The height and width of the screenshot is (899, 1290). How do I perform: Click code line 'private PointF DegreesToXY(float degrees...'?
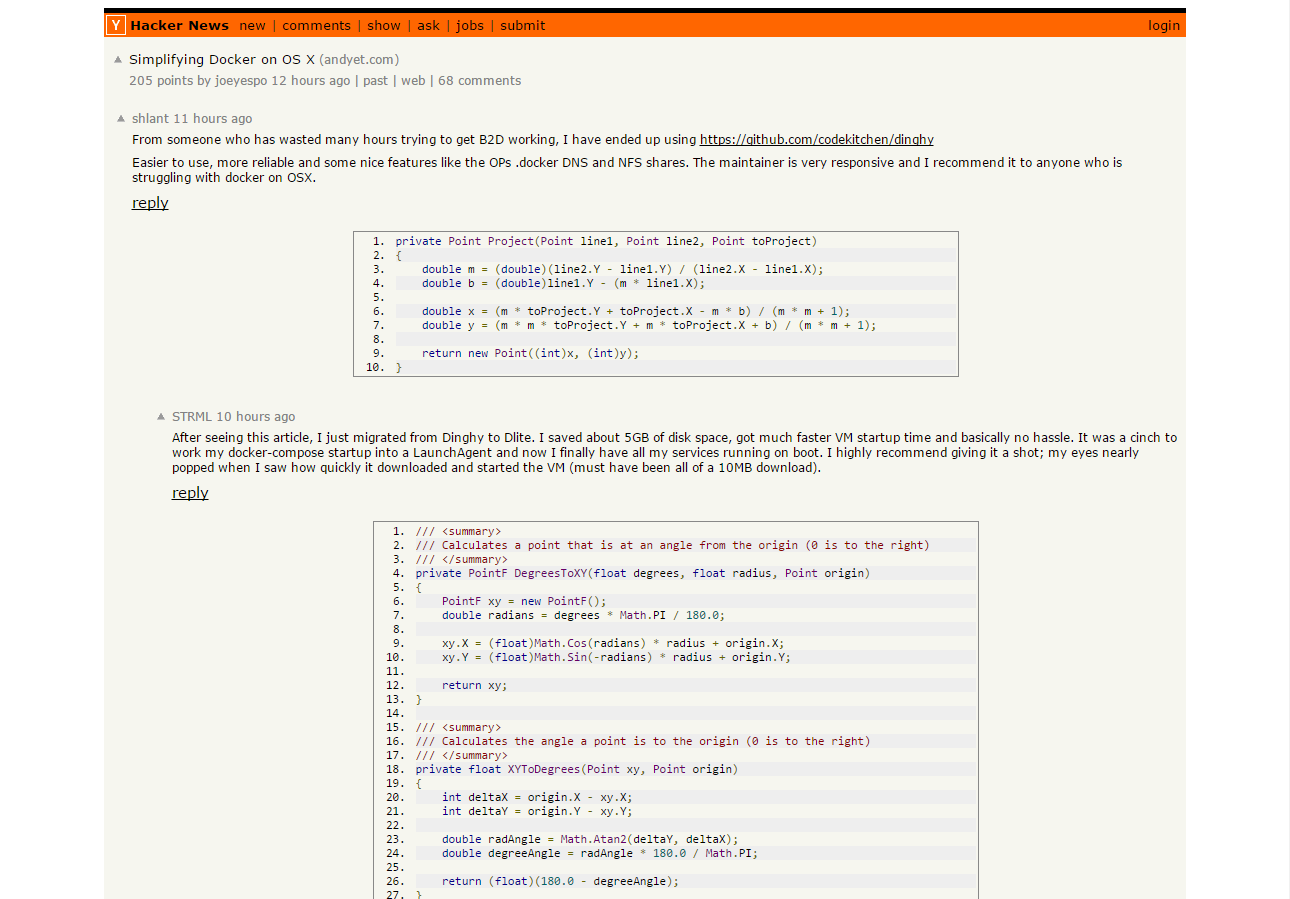click(x=643, y=573)
